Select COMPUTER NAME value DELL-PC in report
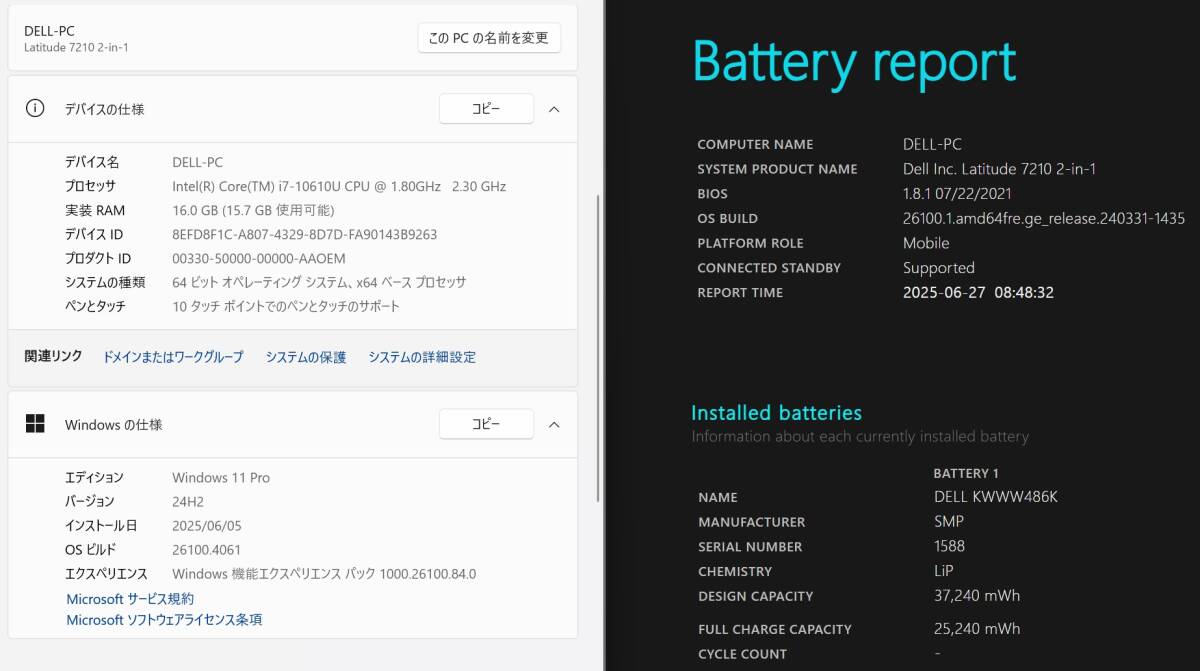Image resolution: width=1200 pixels, height=671 pixels. [932, 144]
